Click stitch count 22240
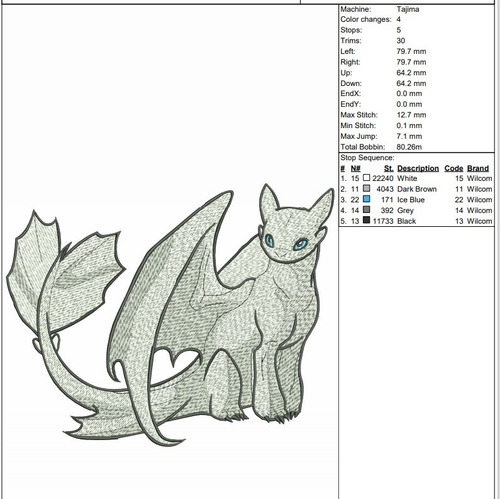 383,178
